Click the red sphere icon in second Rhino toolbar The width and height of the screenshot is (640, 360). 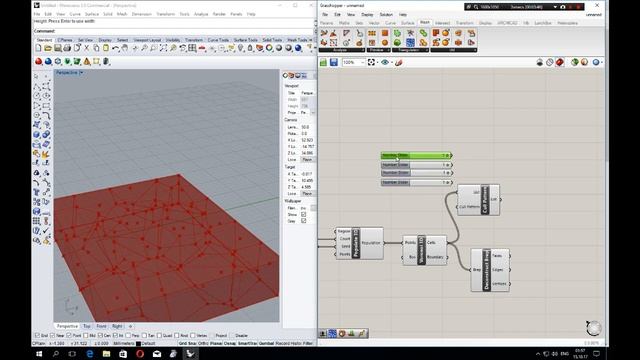click(38, 62)
